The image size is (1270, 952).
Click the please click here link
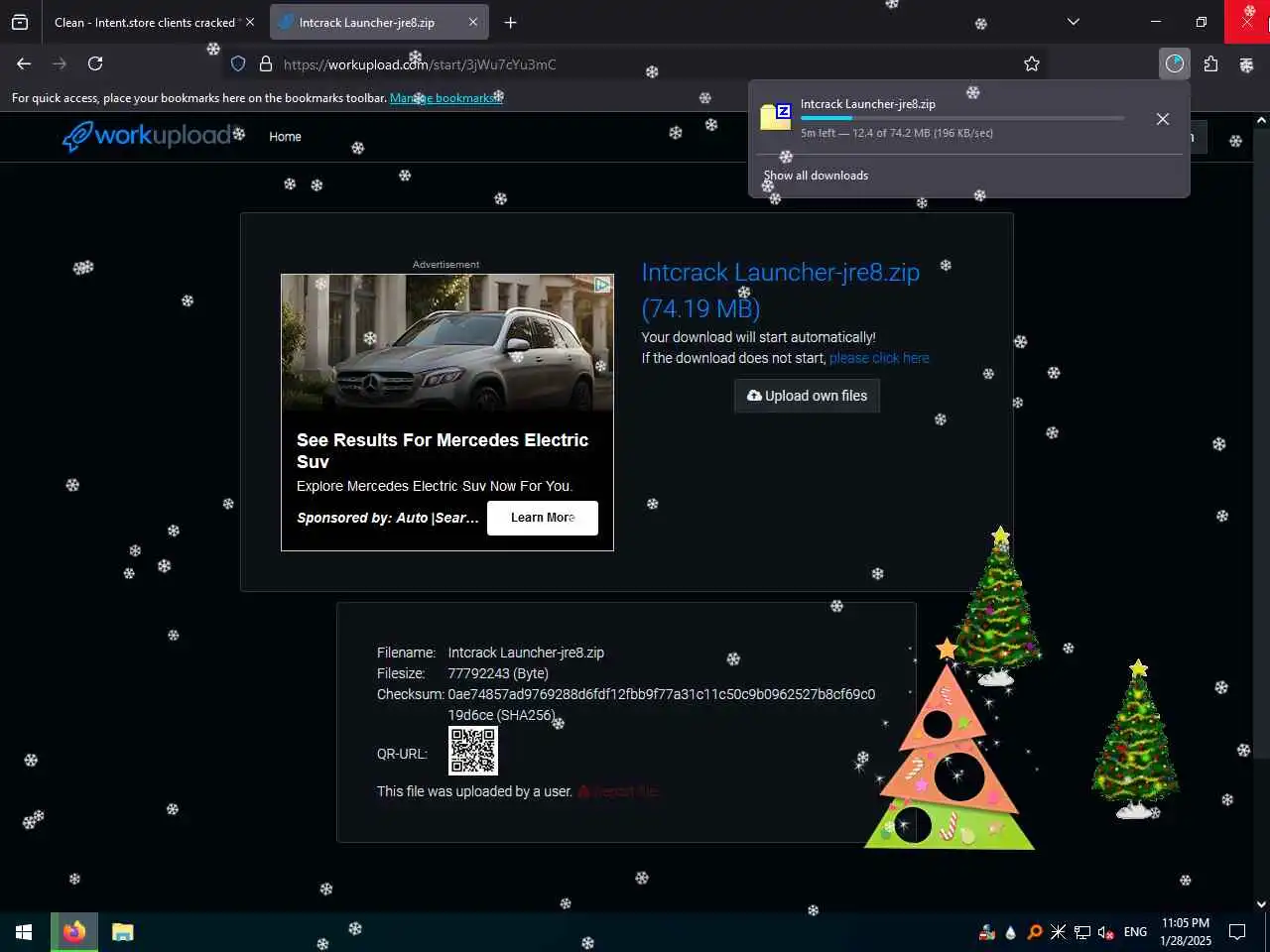[x=879, y=358]
